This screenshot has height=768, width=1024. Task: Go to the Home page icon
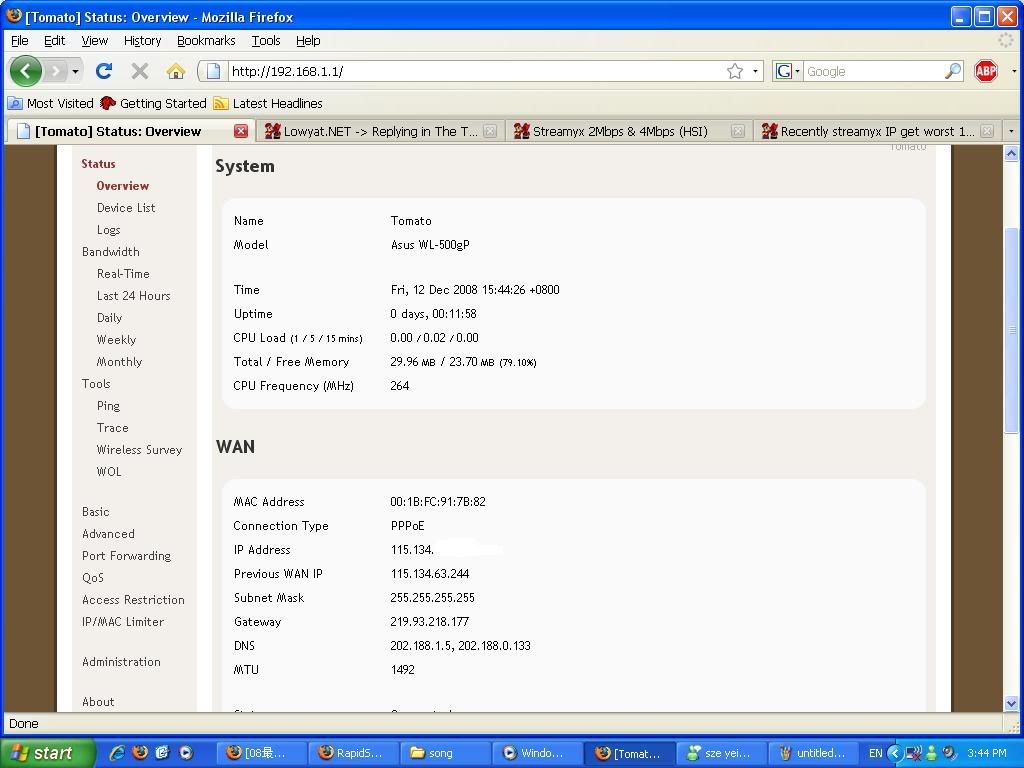pos(176,71)
